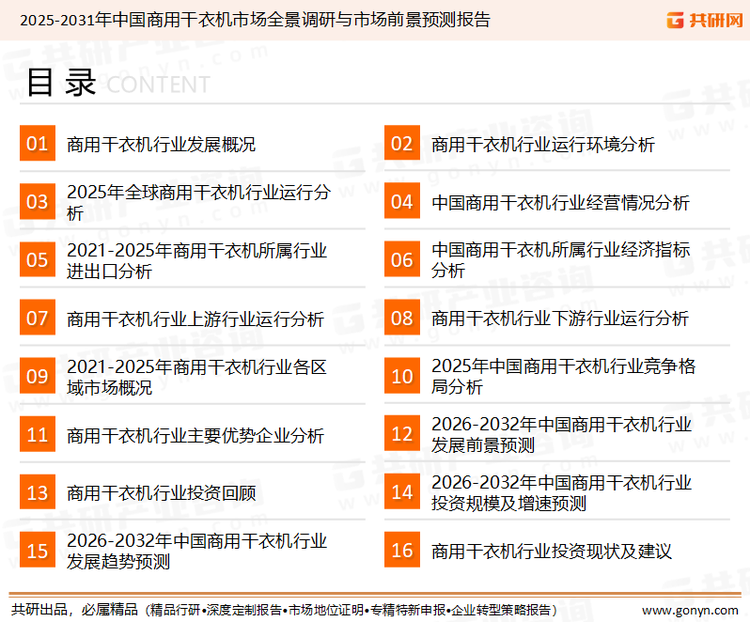Click the orange 13 chapter number box
The height and width of the screenshot is (622, 750).
[x=37, y=492]
